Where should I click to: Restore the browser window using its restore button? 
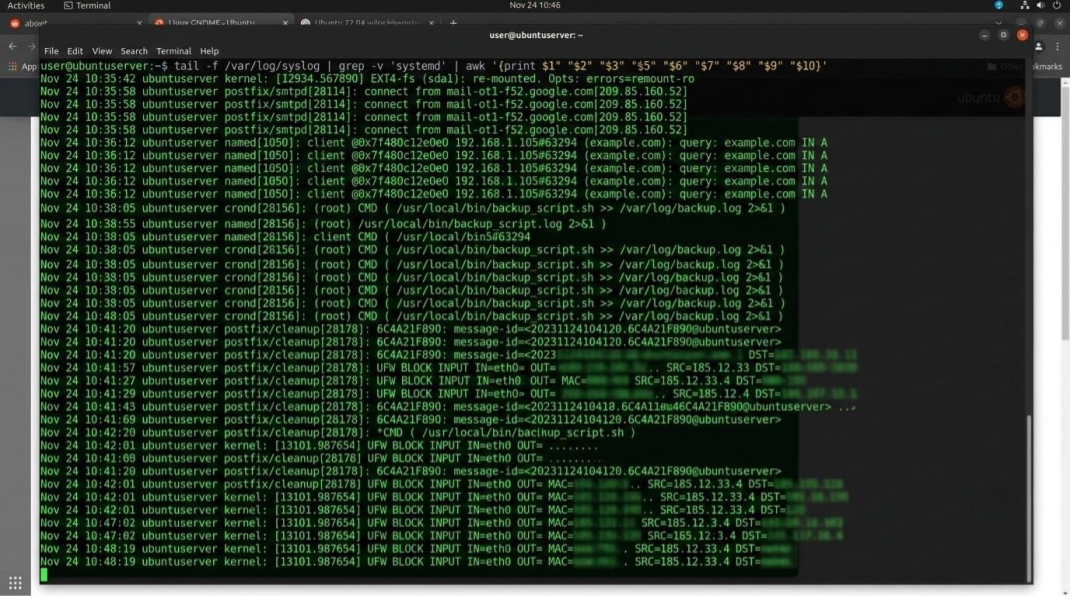click(x=1041, y=23)
